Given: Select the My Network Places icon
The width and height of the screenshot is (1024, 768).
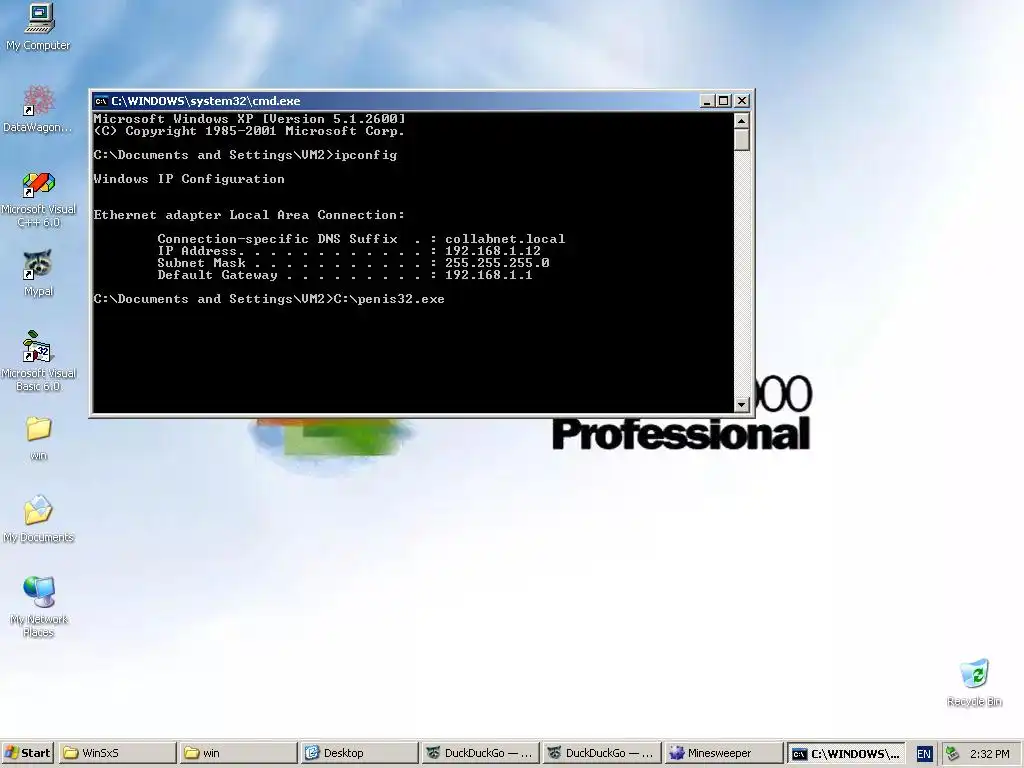Looking at the screenshot, I should 39,607.
